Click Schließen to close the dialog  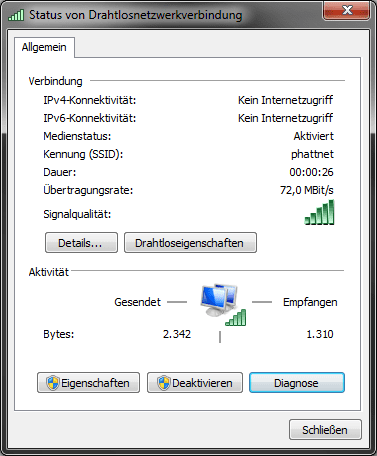click(x=325, y=430)
